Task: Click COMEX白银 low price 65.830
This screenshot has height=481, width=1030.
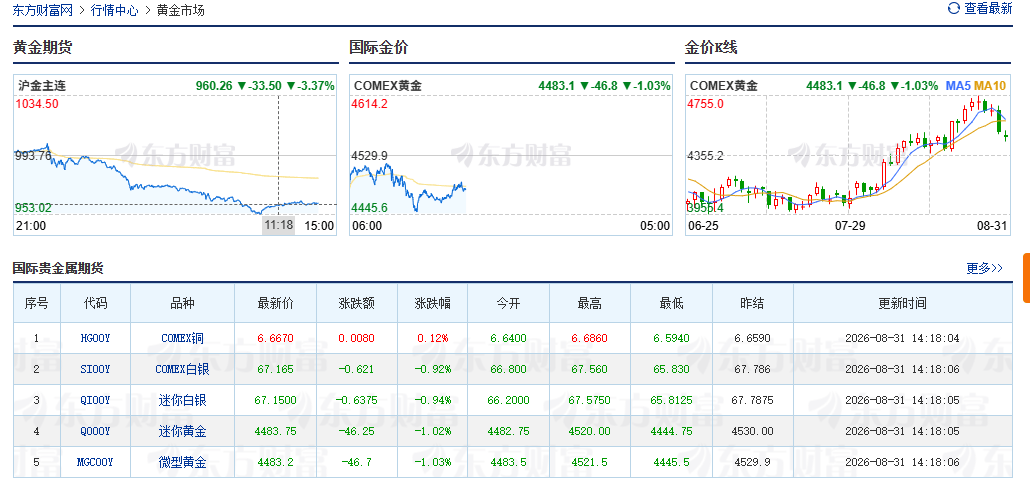Action: (x=671, y=369)
